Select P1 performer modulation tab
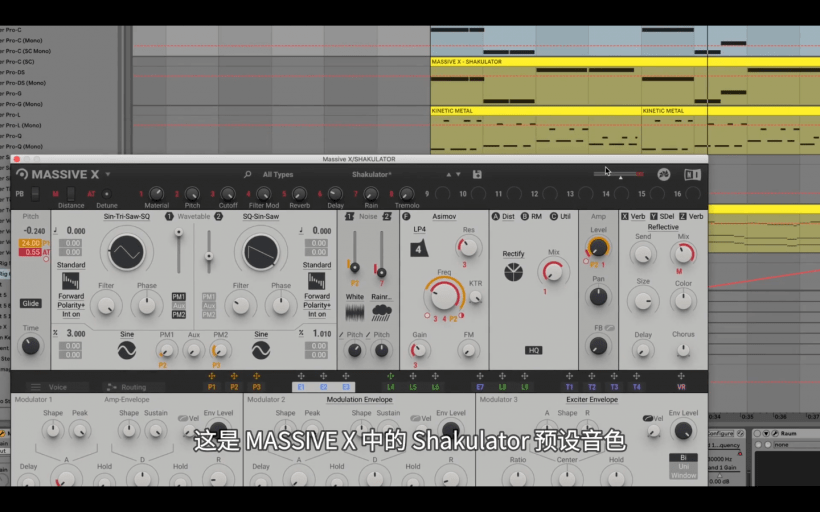Viewport: 820px width, 512px height. coord(212,387)
